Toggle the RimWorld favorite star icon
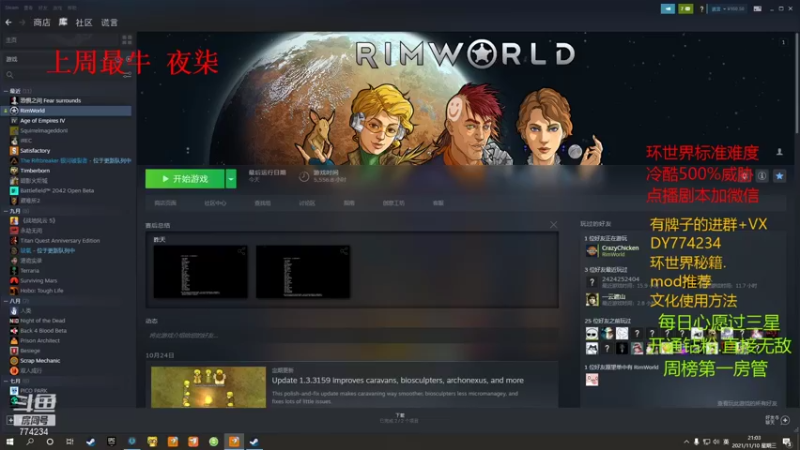800x450 pixels. pos(779,176)
